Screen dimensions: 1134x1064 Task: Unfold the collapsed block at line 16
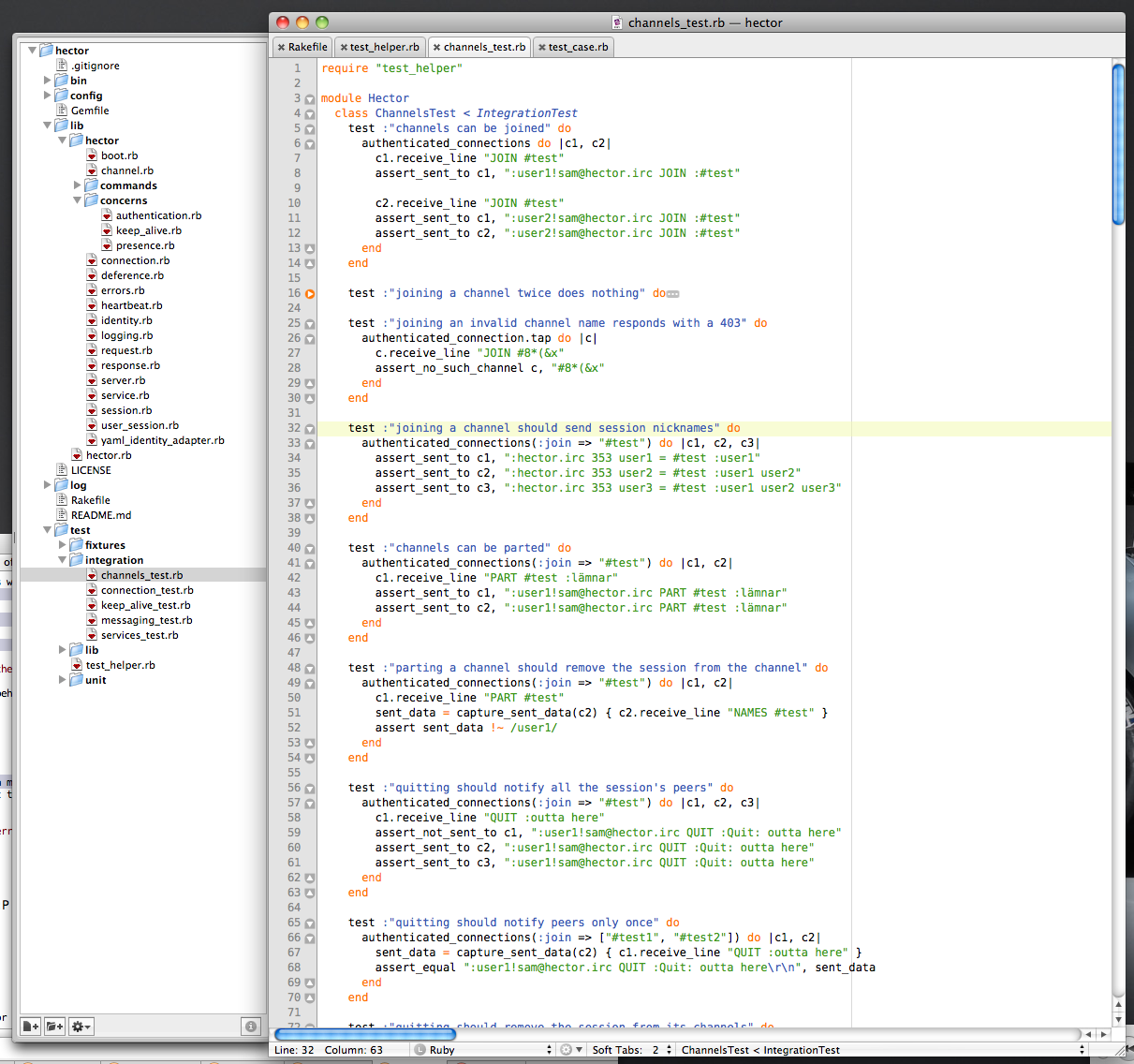pos(310,294)
